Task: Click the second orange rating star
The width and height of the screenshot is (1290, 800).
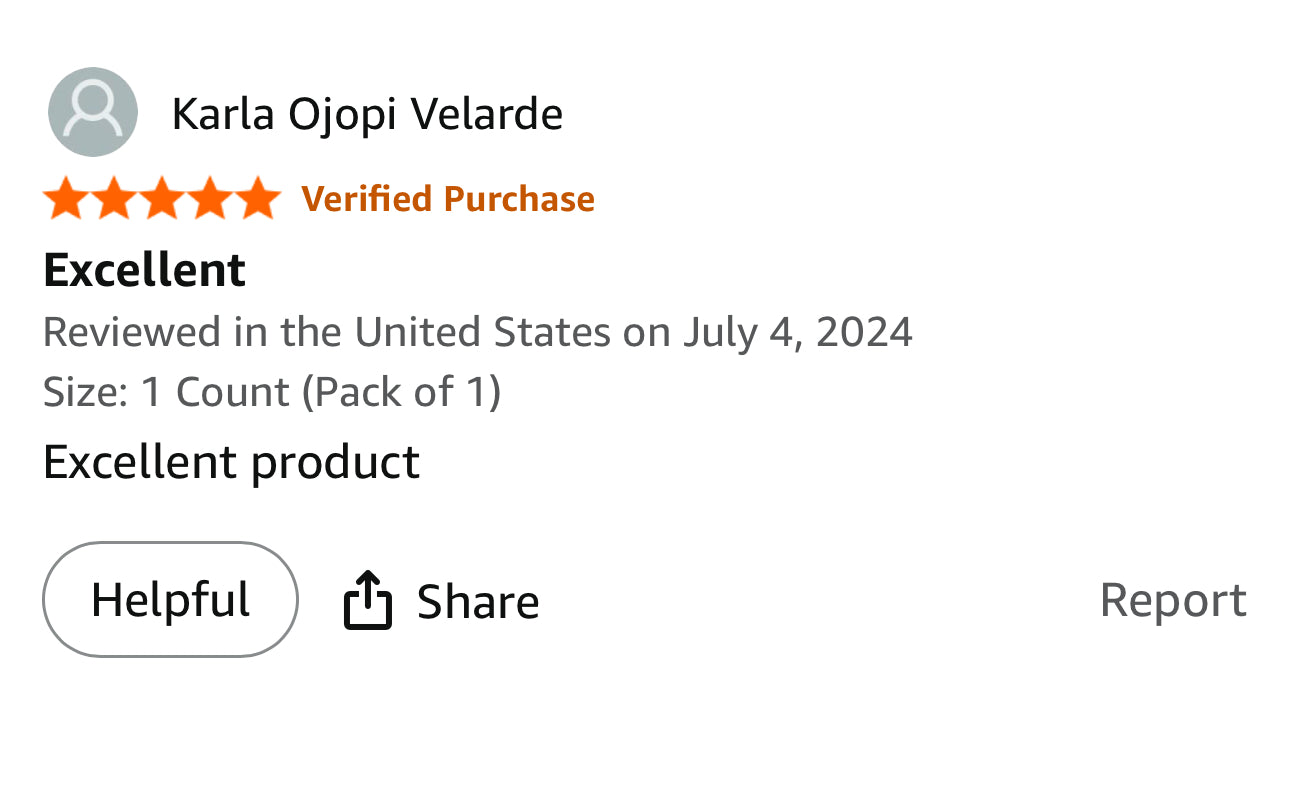Action: (114, 198)
